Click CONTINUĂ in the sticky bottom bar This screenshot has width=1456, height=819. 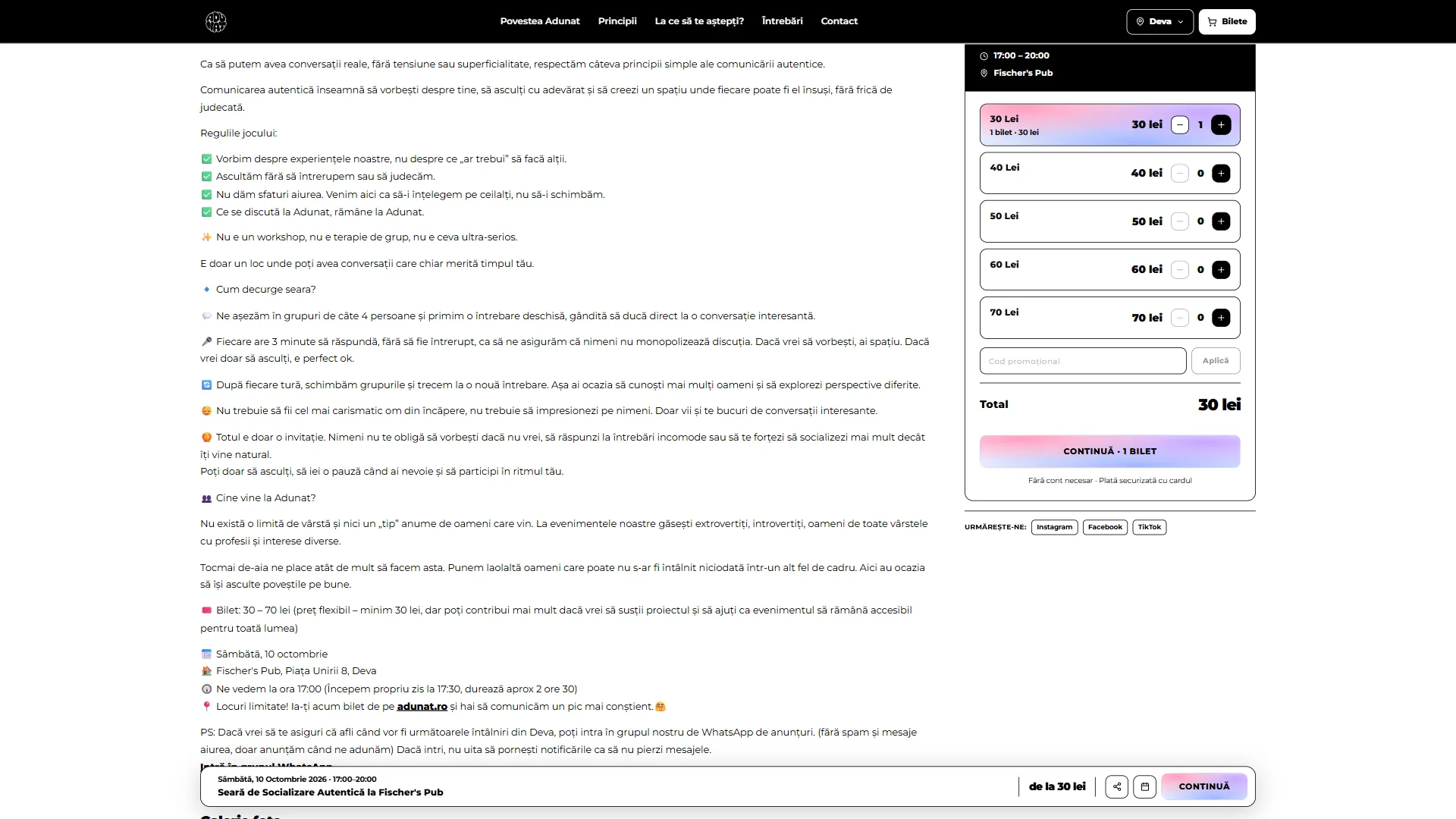1204,786
